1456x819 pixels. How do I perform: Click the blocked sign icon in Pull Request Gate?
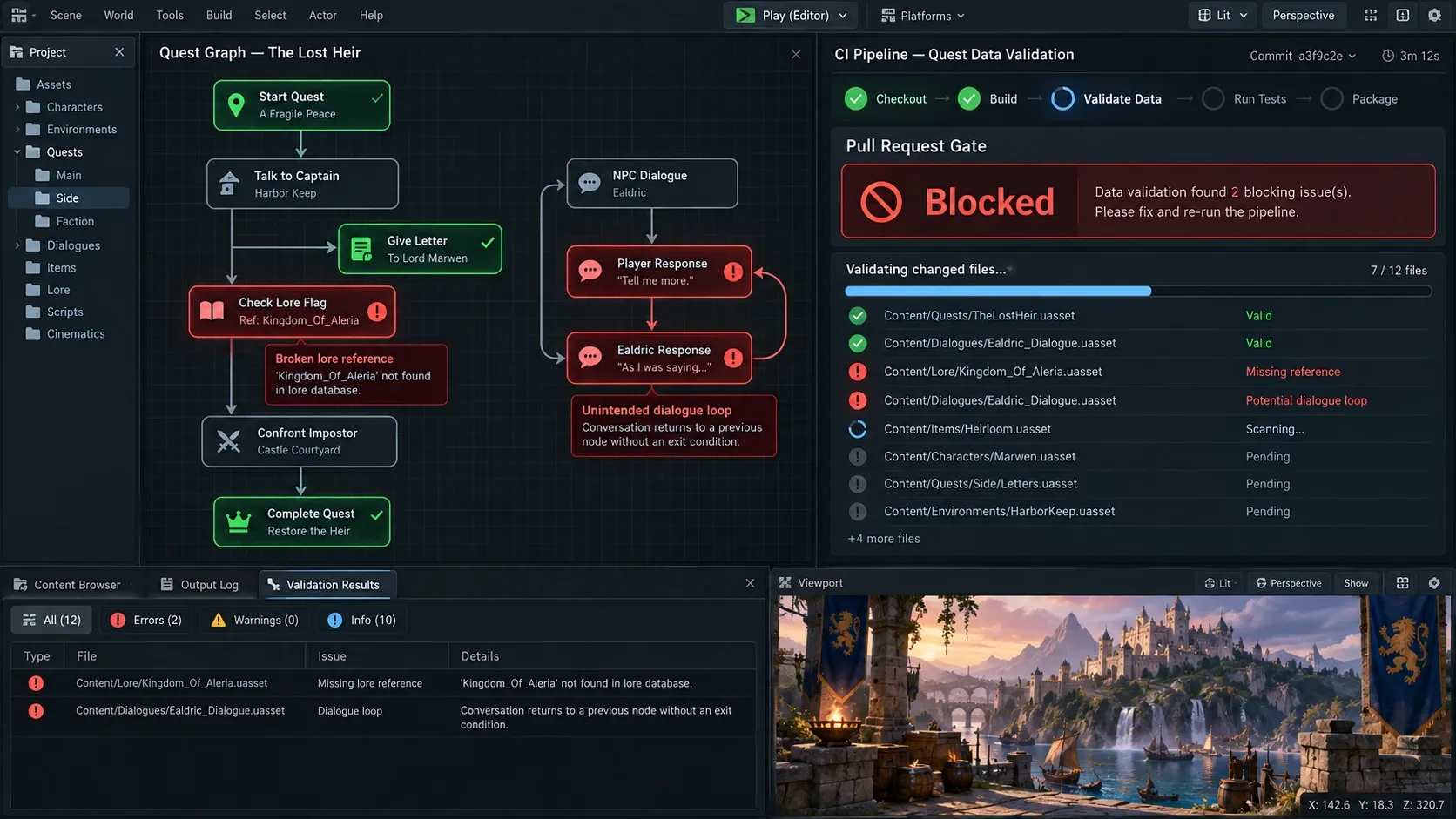pyautogui.click(x=881, y=202)
